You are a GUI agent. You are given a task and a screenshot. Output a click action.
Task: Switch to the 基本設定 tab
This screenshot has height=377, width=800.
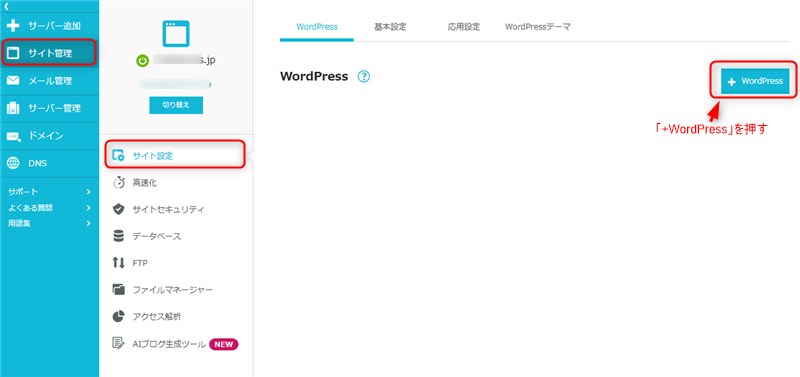(390, 27)
